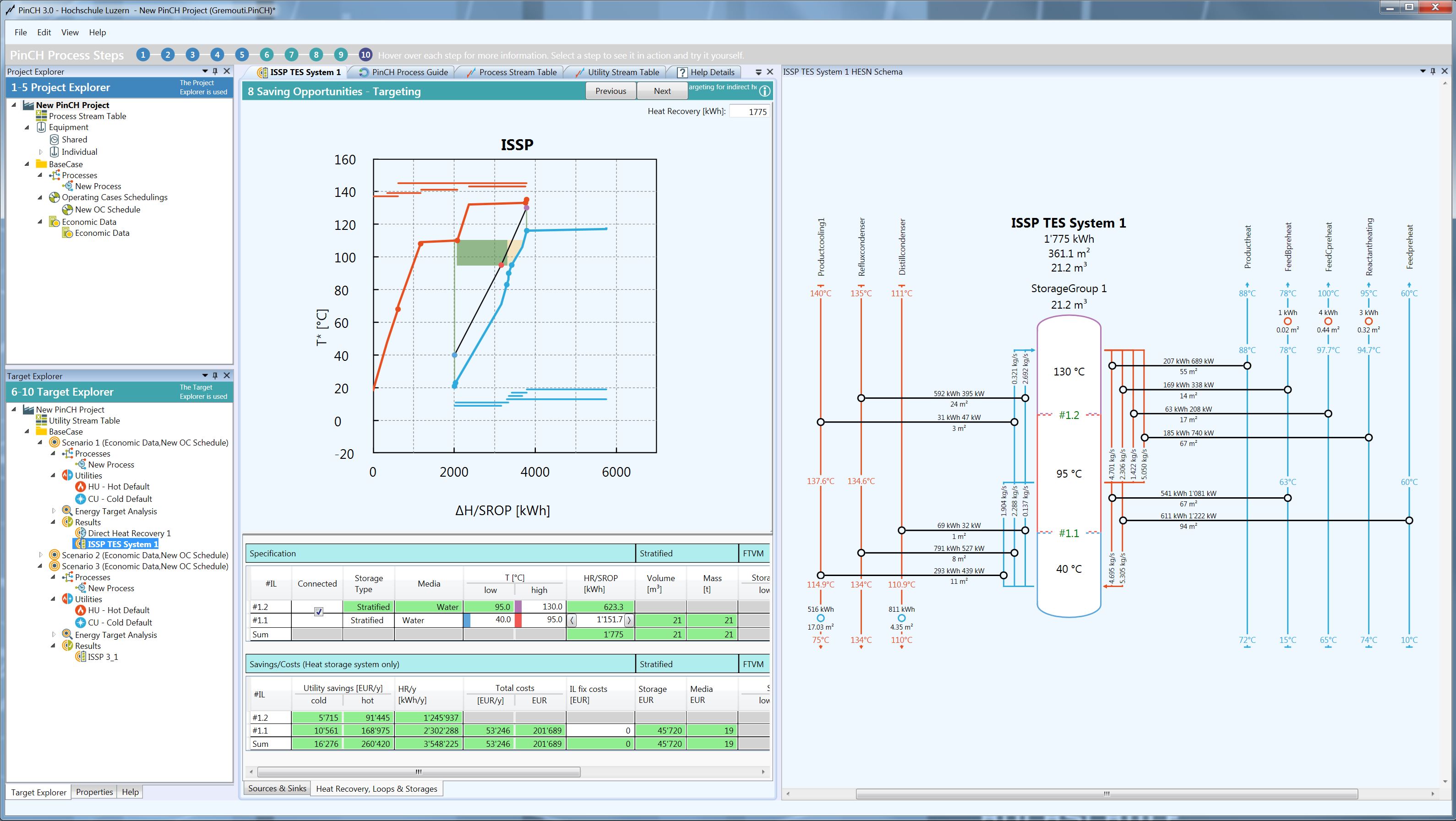Viewport: 1456px width, 821px height.
Task: Click process step 6 circle
Action: [266, 55]
